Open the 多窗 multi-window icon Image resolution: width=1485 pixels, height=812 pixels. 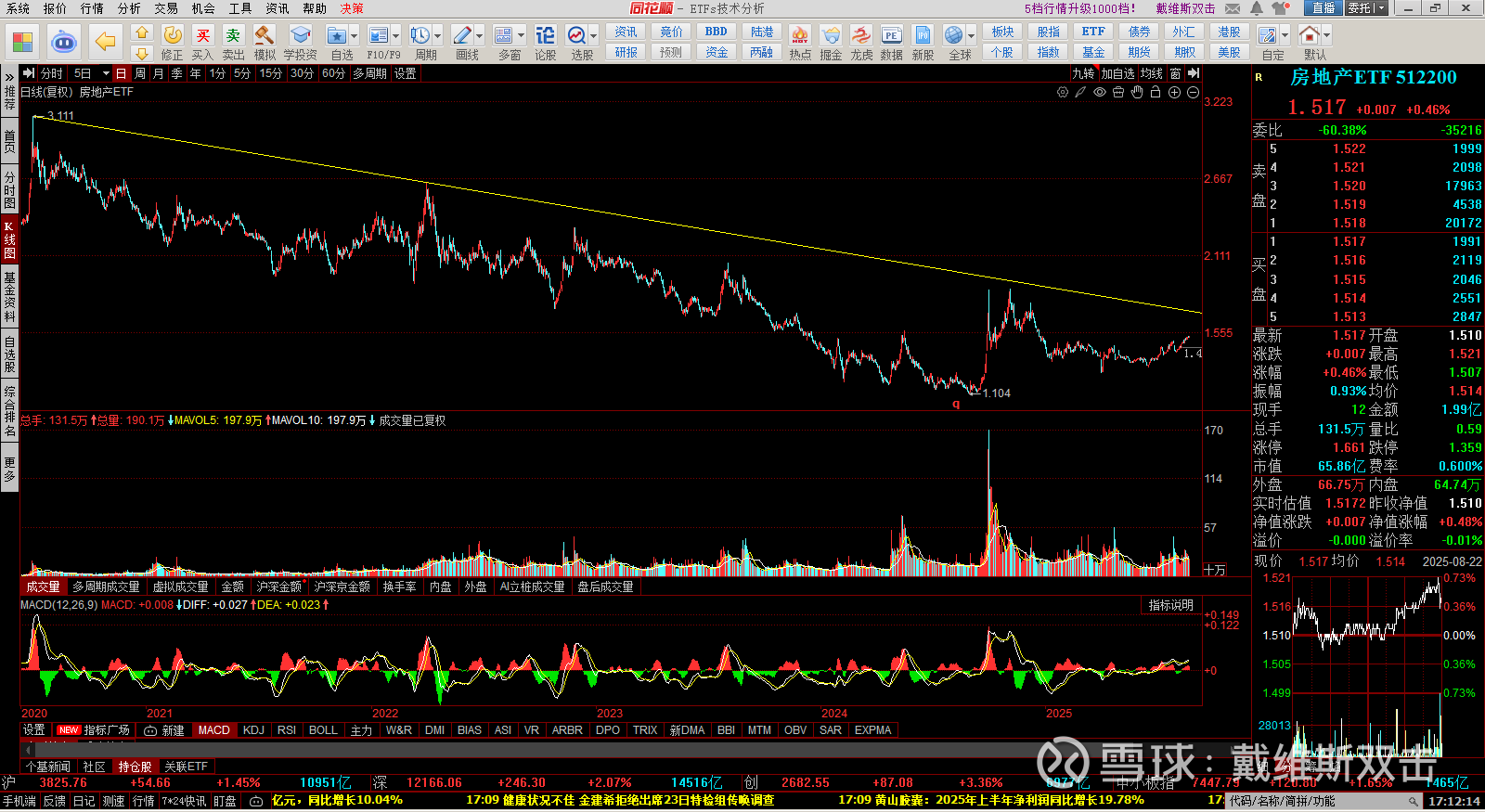point(504,35)
